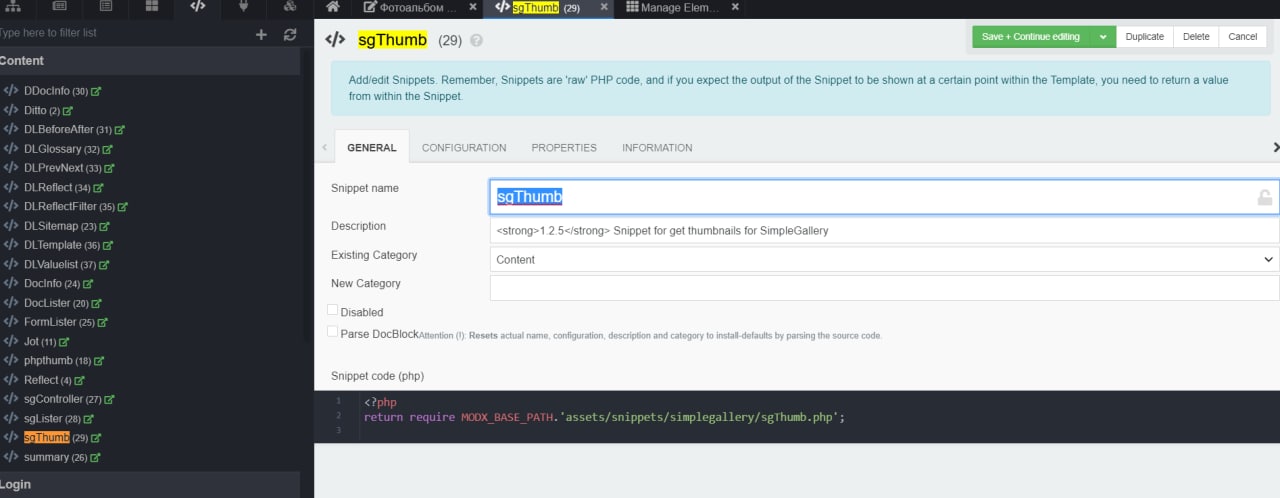
Task: Add a new snippet with plus icon
Action: (262, 34)
